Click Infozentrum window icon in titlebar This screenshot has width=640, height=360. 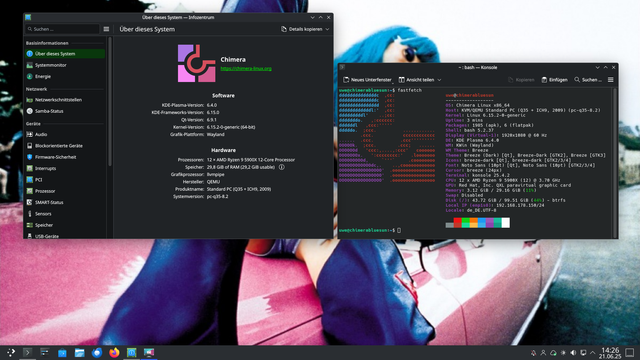28,18
